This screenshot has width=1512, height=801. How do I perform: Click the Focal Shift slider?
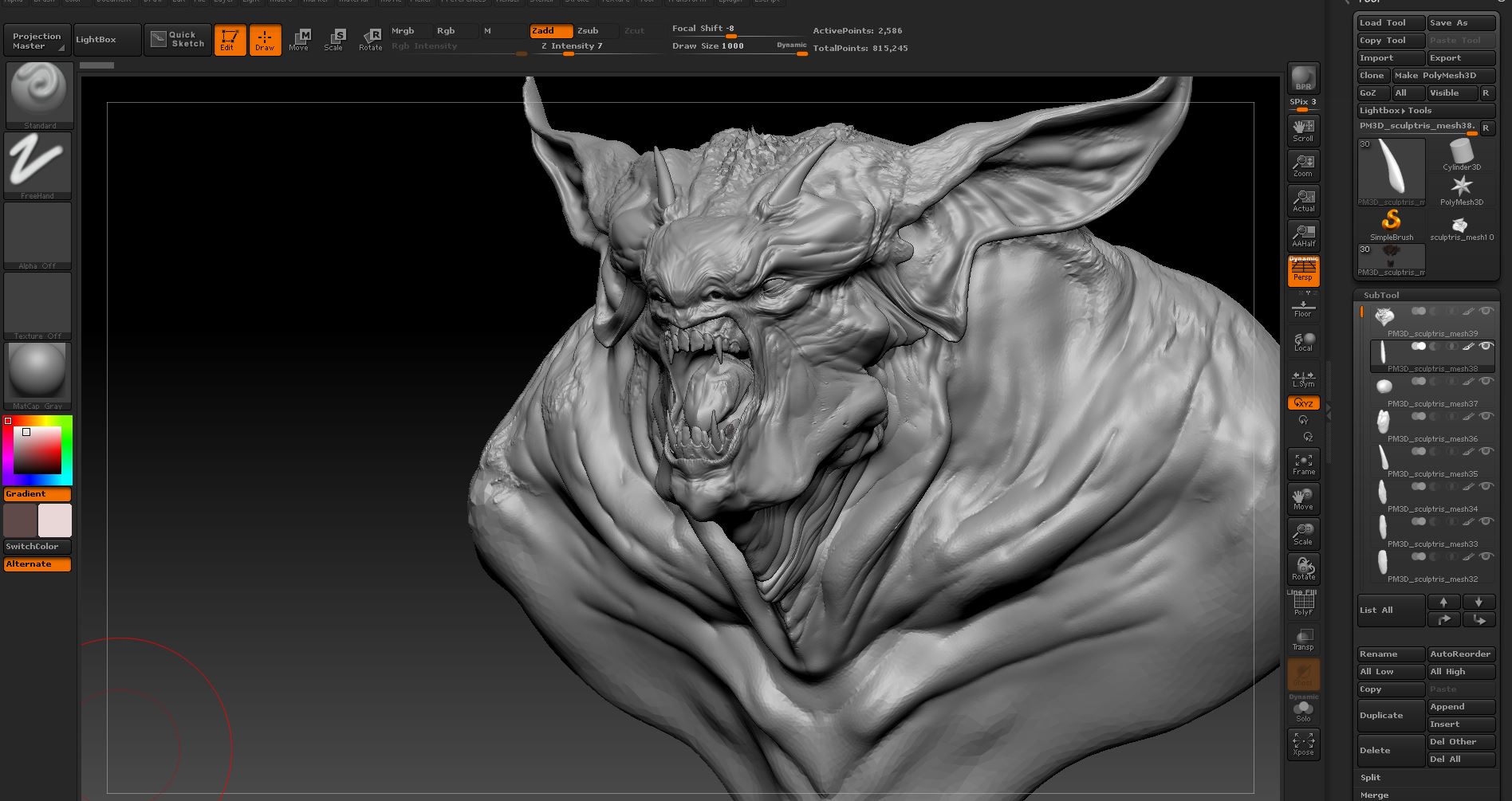click(x=738, y=30)
